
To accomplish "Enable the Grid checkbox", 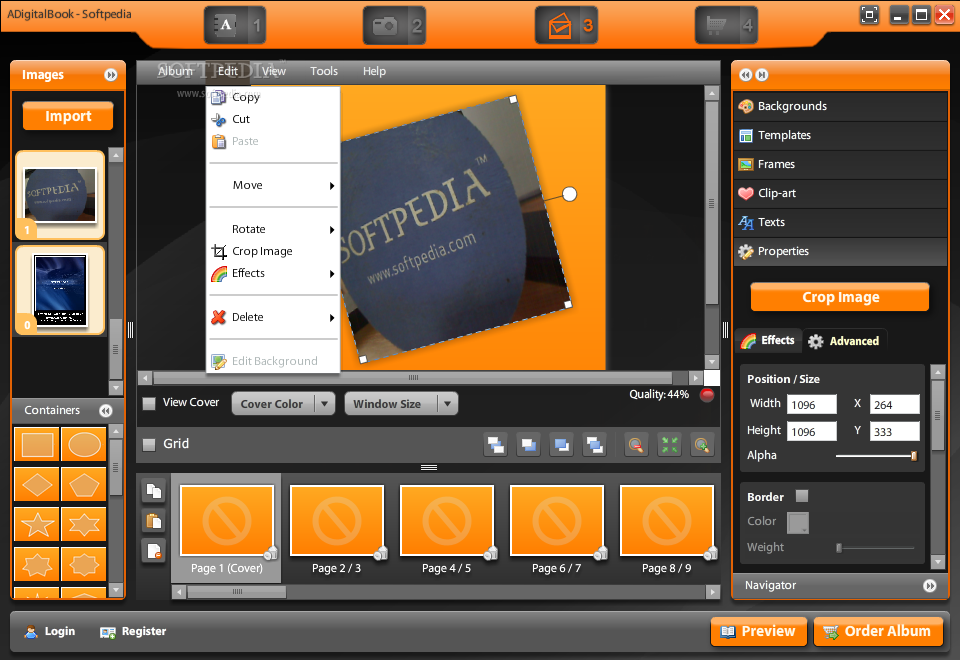I will (x=149, y=444).
